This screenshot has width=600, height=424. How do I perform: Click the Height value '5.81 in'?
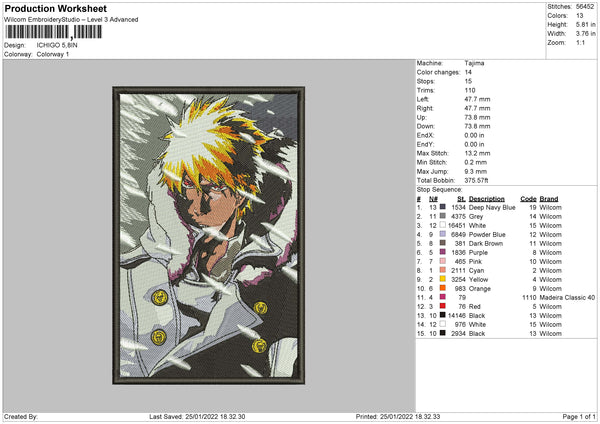pyautogui.click(x=585, y=24)
